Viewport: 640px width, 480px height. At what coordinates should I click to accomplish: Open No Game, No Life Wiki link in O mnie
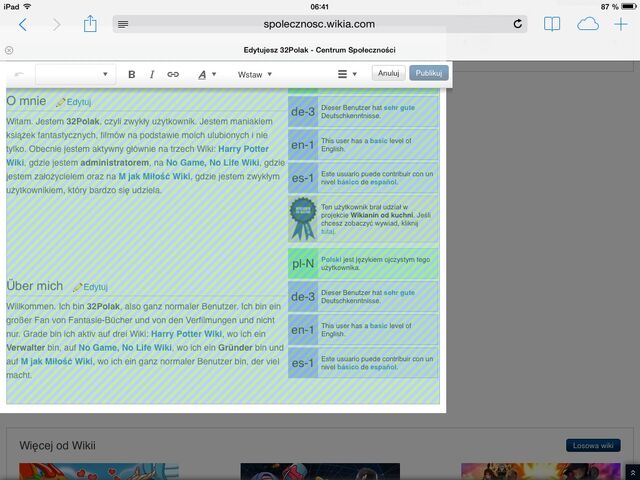pos(212,162)
